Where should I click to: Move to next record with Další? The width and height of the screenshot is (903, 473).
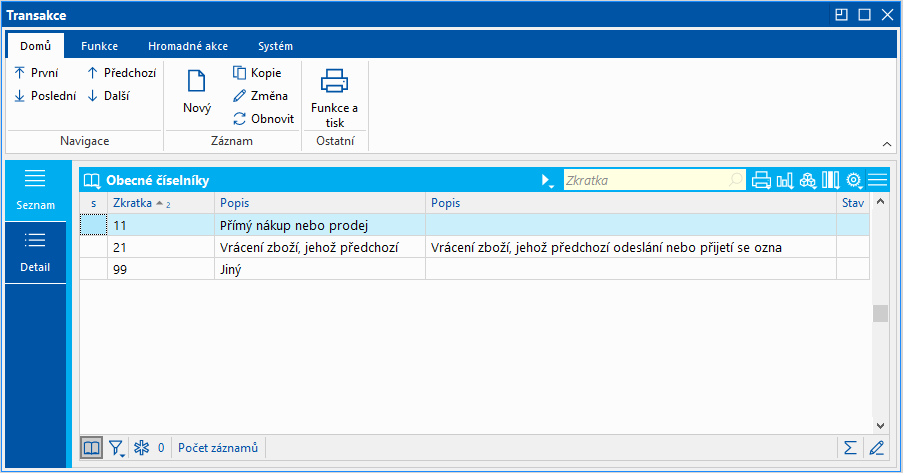tap(108, 96)
